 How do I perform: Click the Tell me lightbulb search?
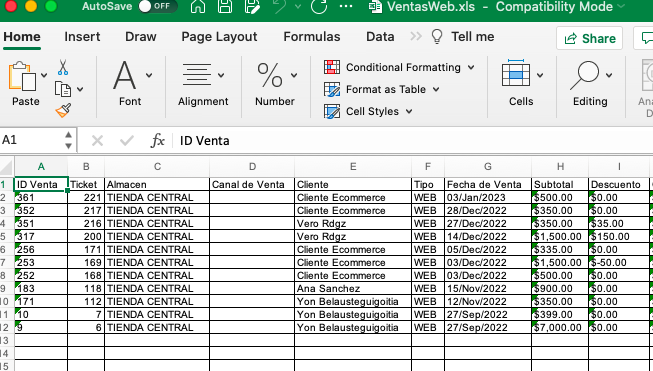(x=463, y=37)
